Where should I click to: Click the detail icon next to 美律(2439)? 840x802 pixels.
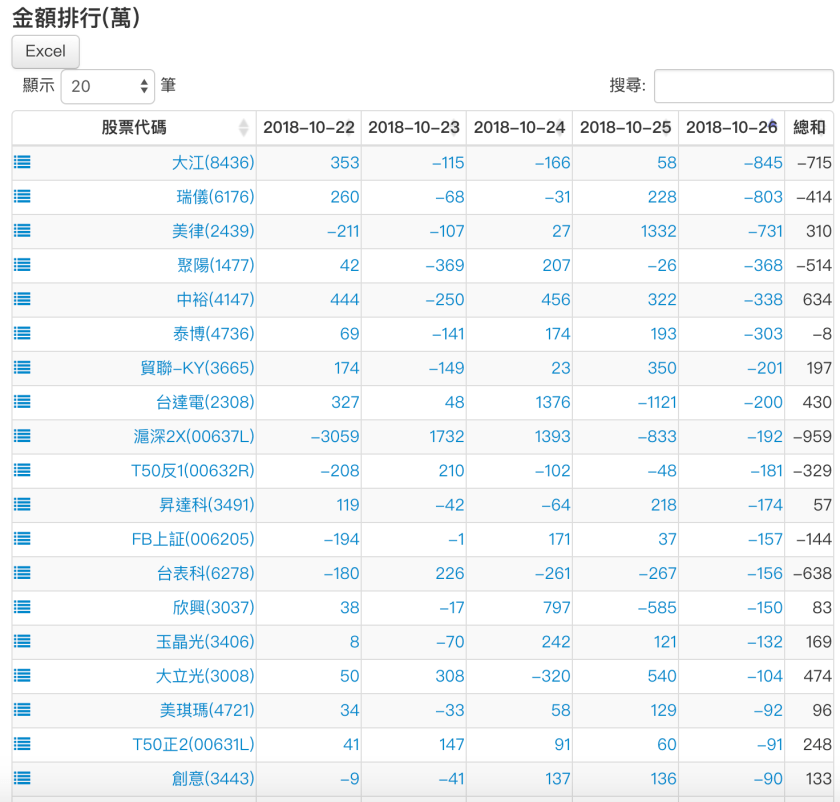click(21, 230)
